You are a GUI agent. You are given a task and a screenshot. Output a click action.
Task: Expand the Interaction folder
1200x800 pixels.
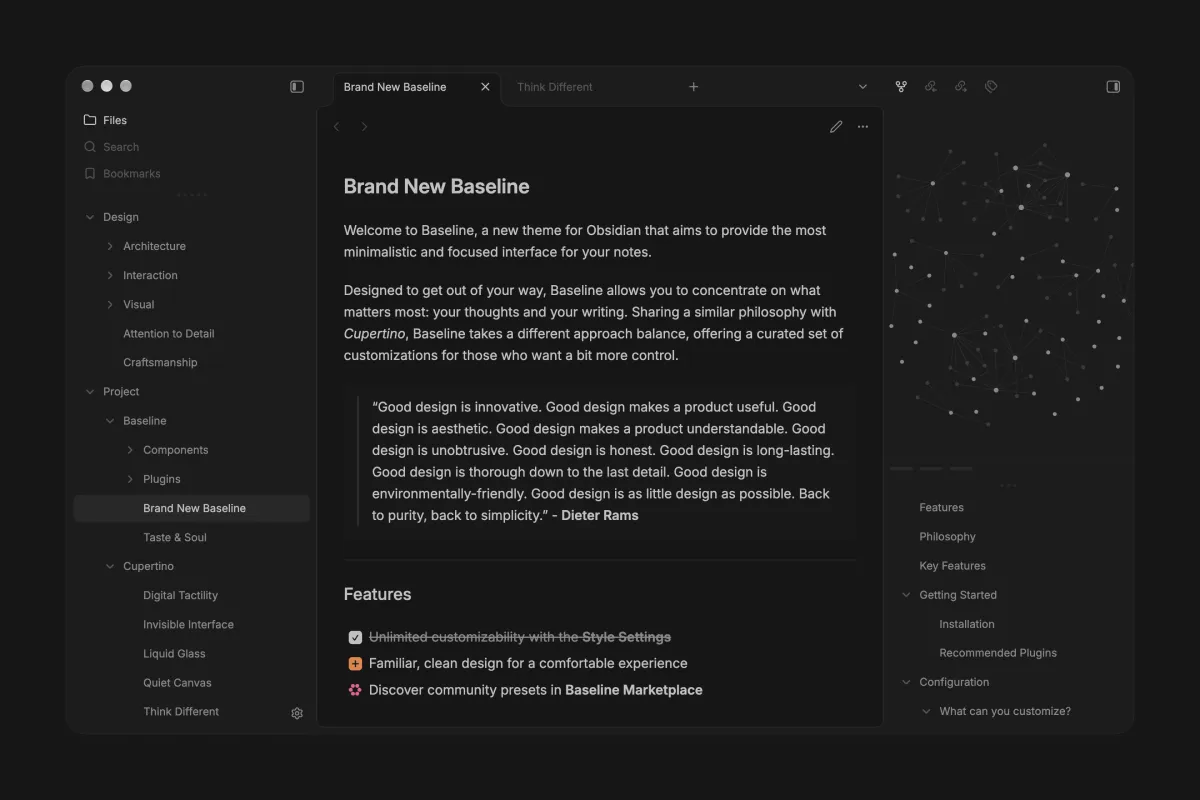[110, 275]
